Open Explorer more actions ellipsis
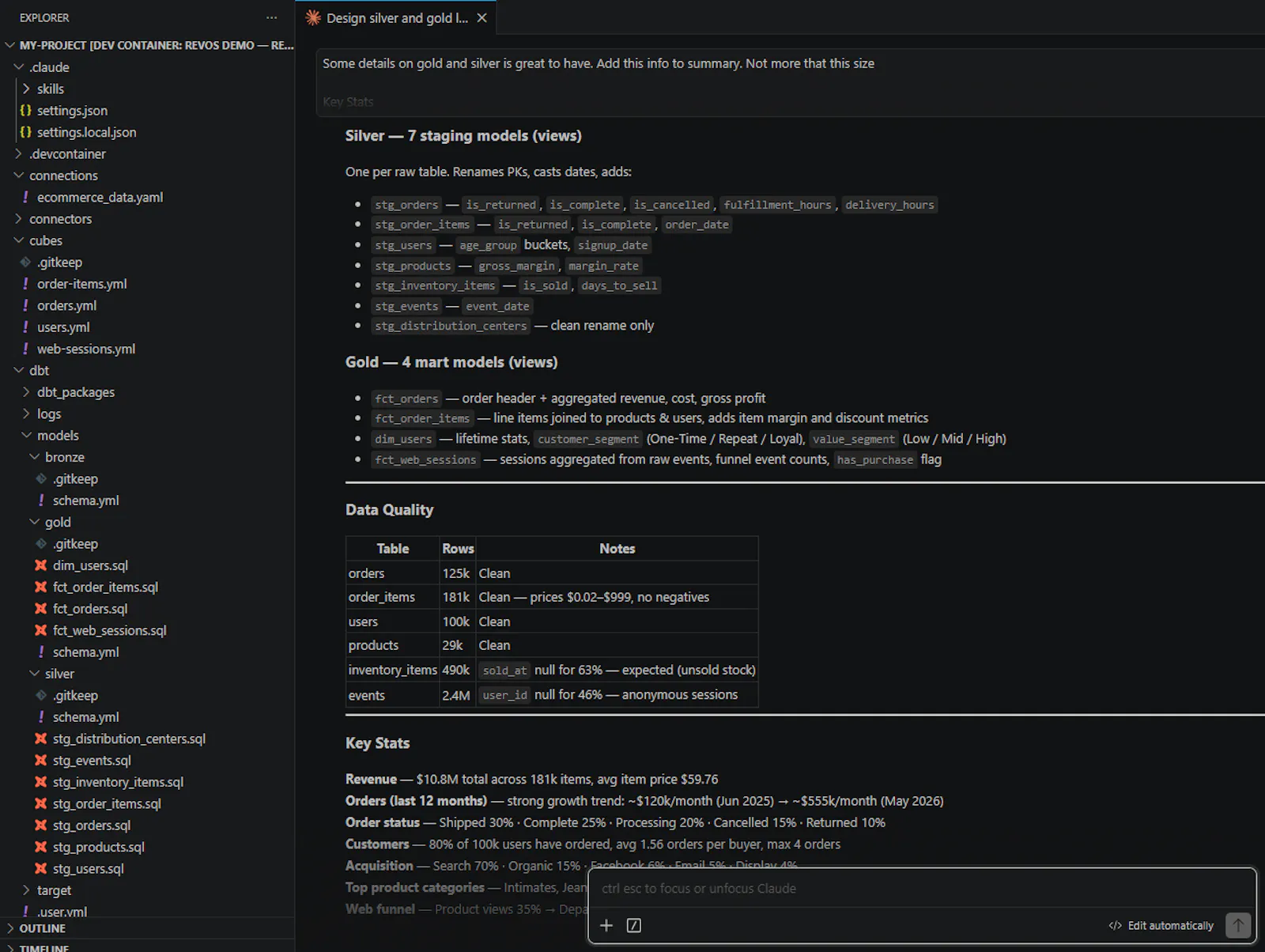Screen dimensions: 1265x952 [271, 17]
